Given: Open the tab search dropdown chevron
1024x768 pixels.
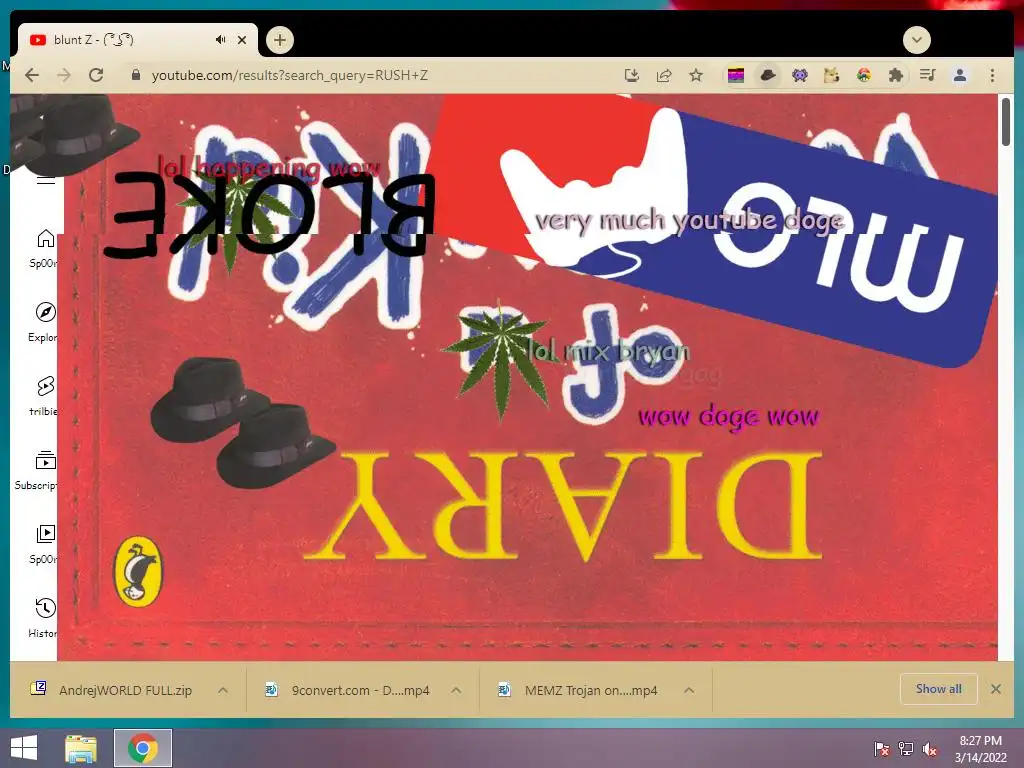Looking at the screenshot, I should point(917,40).
